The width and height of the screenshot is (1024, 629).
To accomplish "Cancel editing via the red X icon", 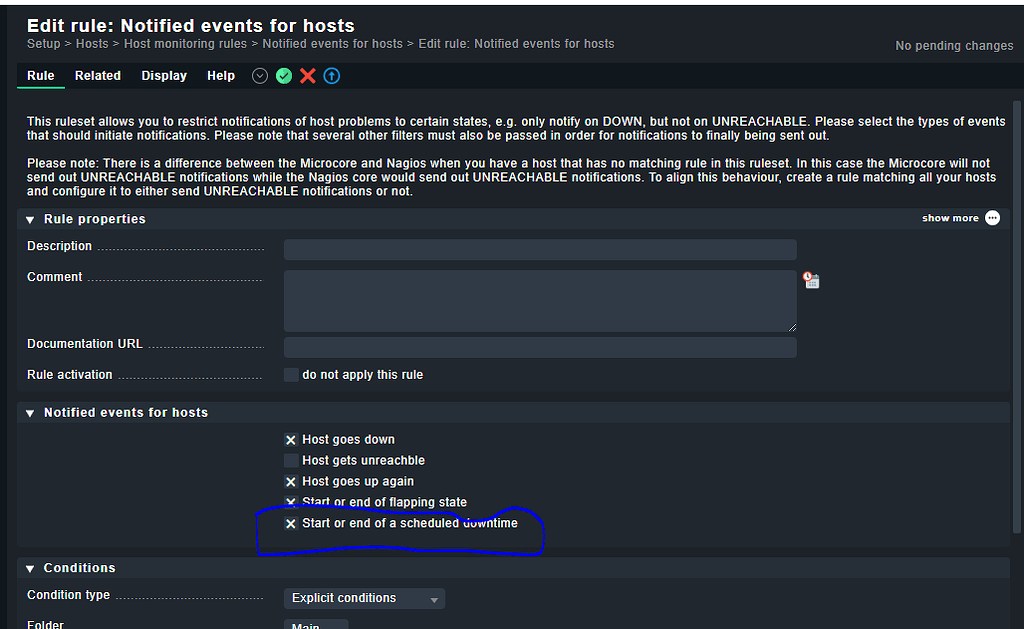I will click(306, 75).
